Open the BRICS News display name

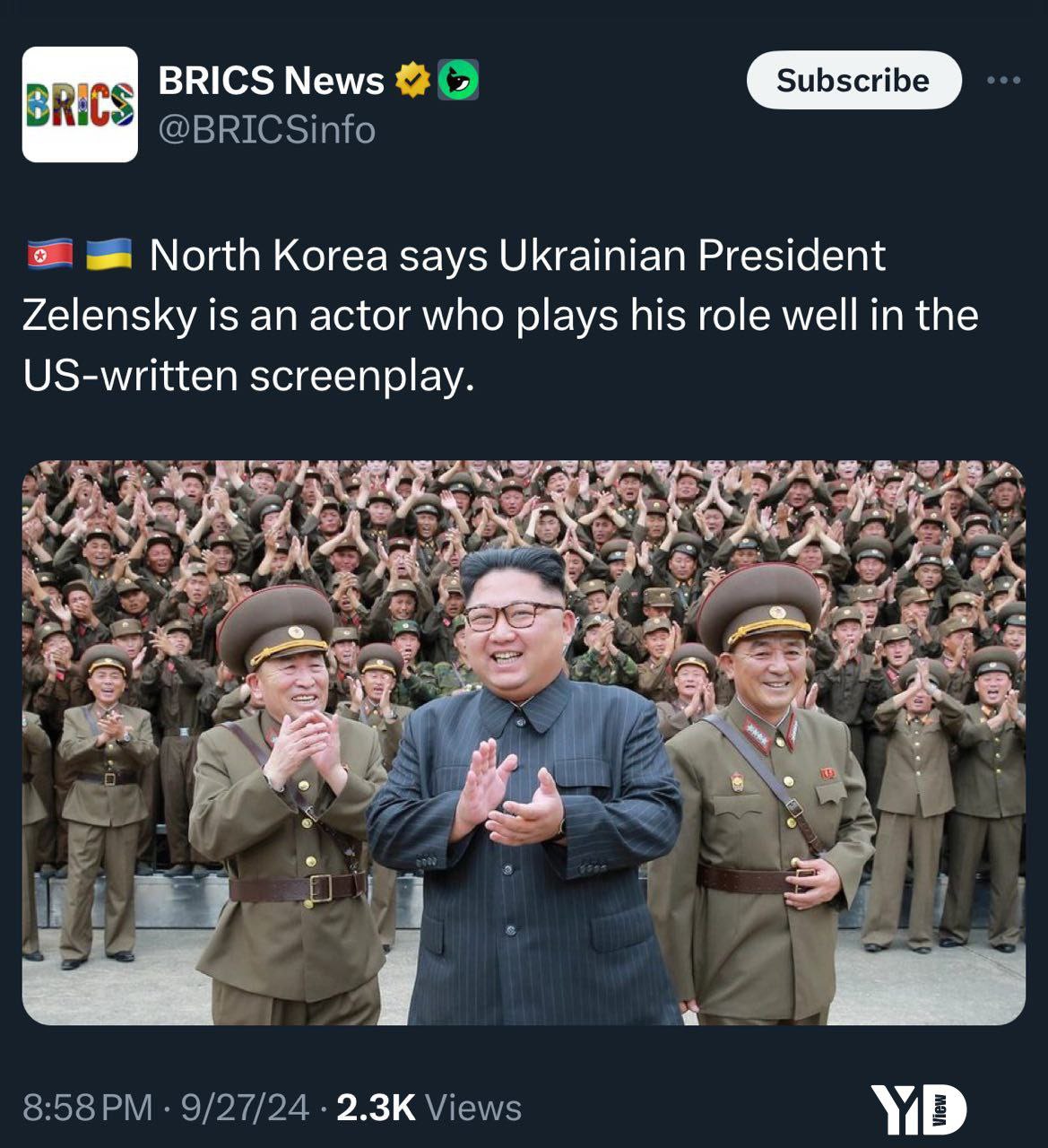[271, 81]
